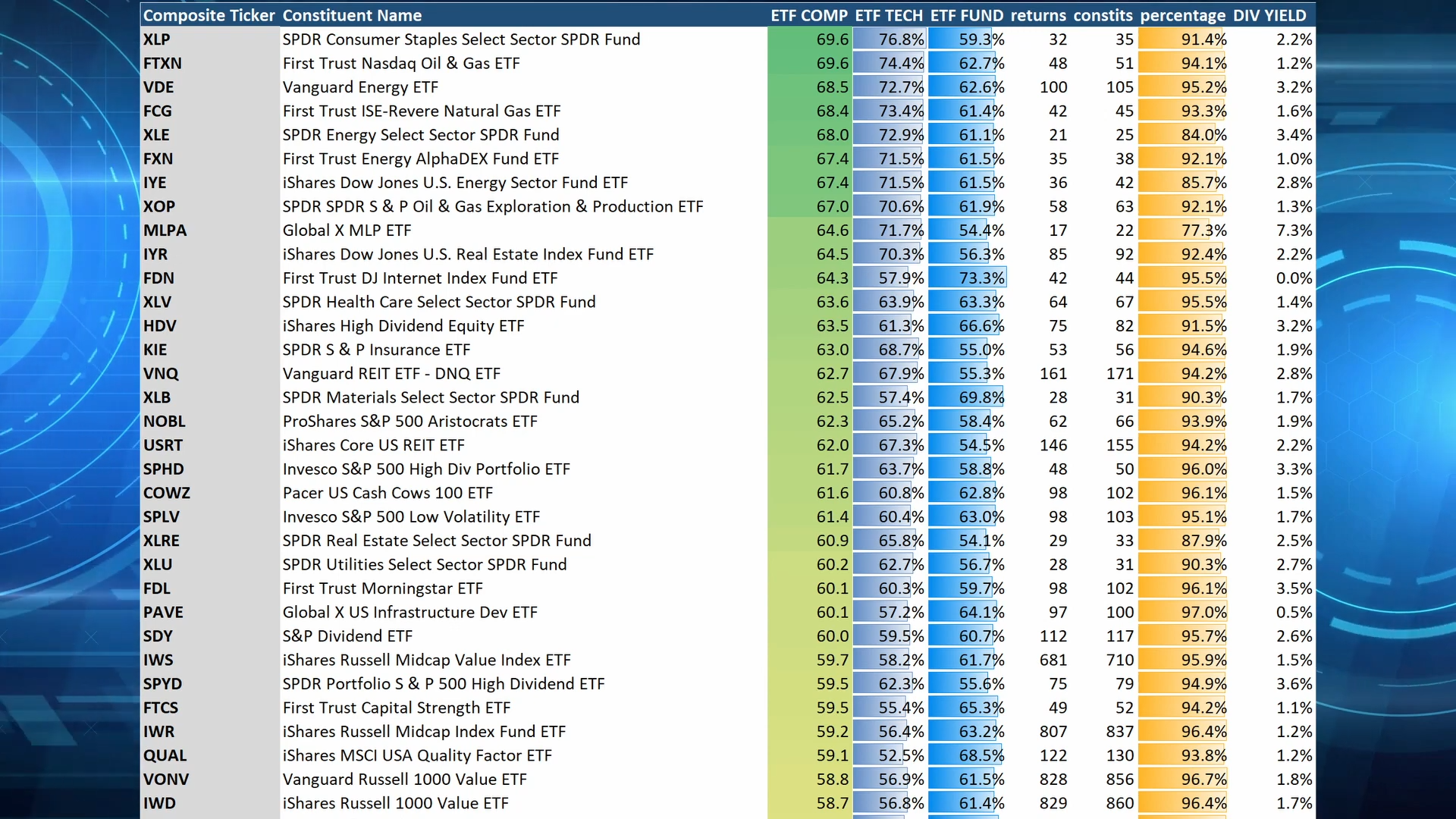Select constits value 837 for IWR
This screenshot has width=1456, height=819.
(1120, 732)
